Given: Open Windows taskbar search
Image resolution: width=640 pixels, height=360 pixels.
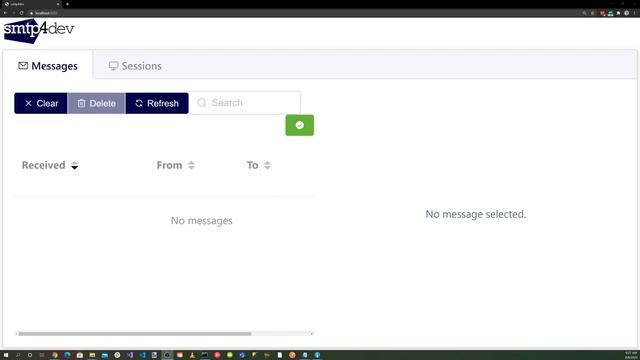Looking at the screenshot, I should pyautogui.click(x=18, y=355).
